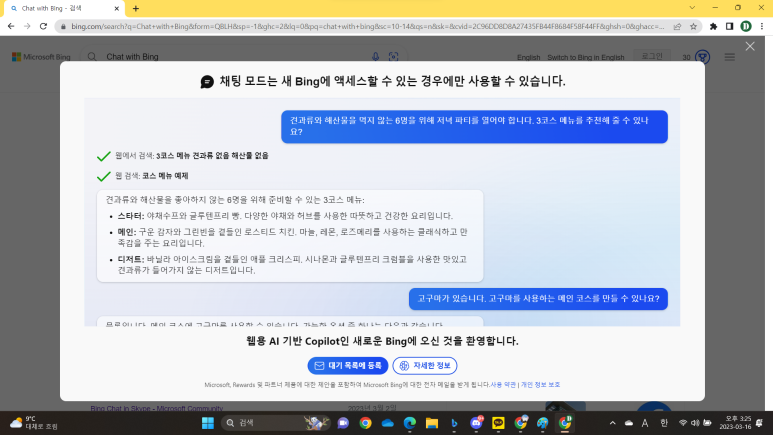Click the 메인 menu bullet text

pyautogui.click(x=292, y=237)
